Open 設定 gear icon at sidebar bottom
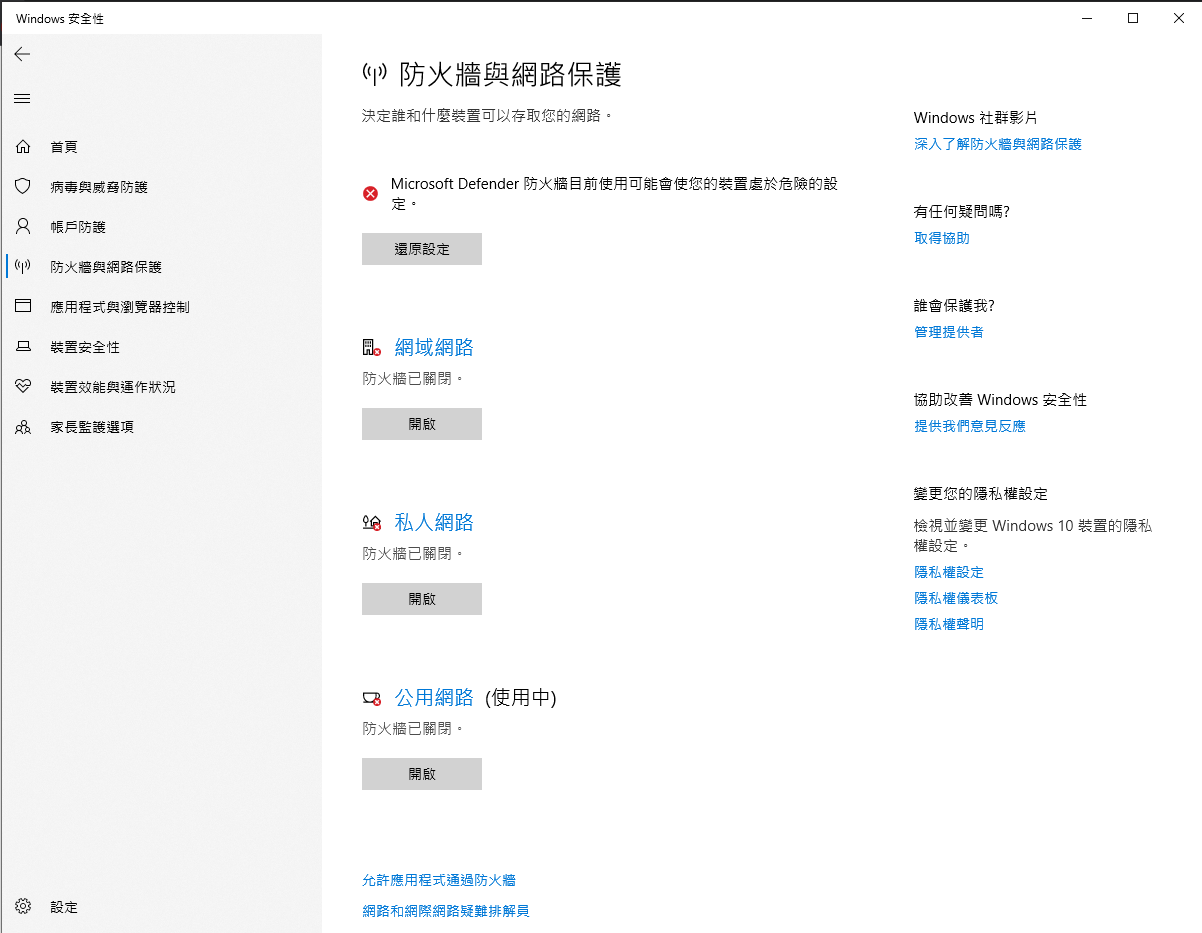 23,907
